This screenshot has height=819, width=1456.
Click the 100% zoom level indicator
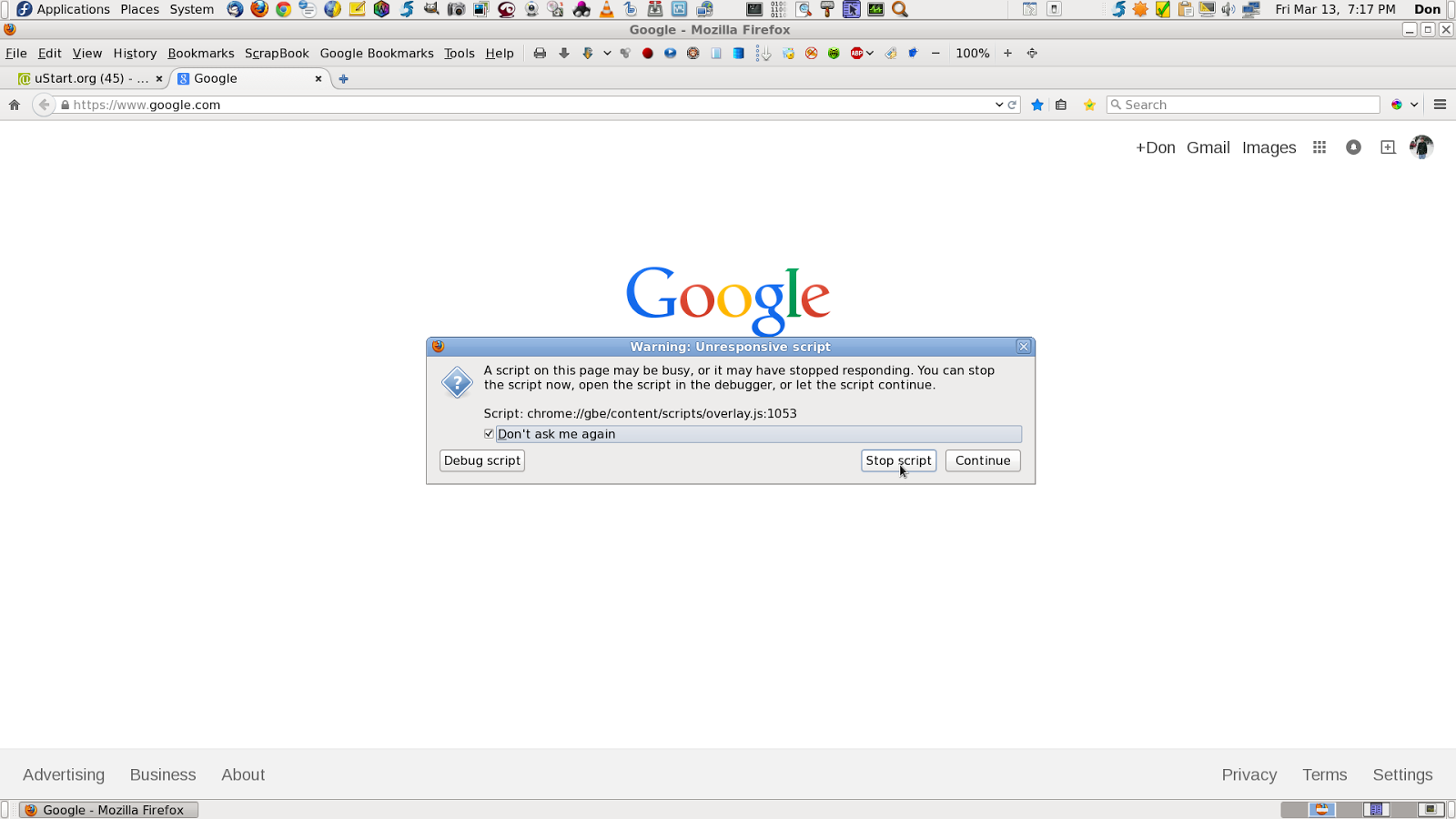click(972, 54)
